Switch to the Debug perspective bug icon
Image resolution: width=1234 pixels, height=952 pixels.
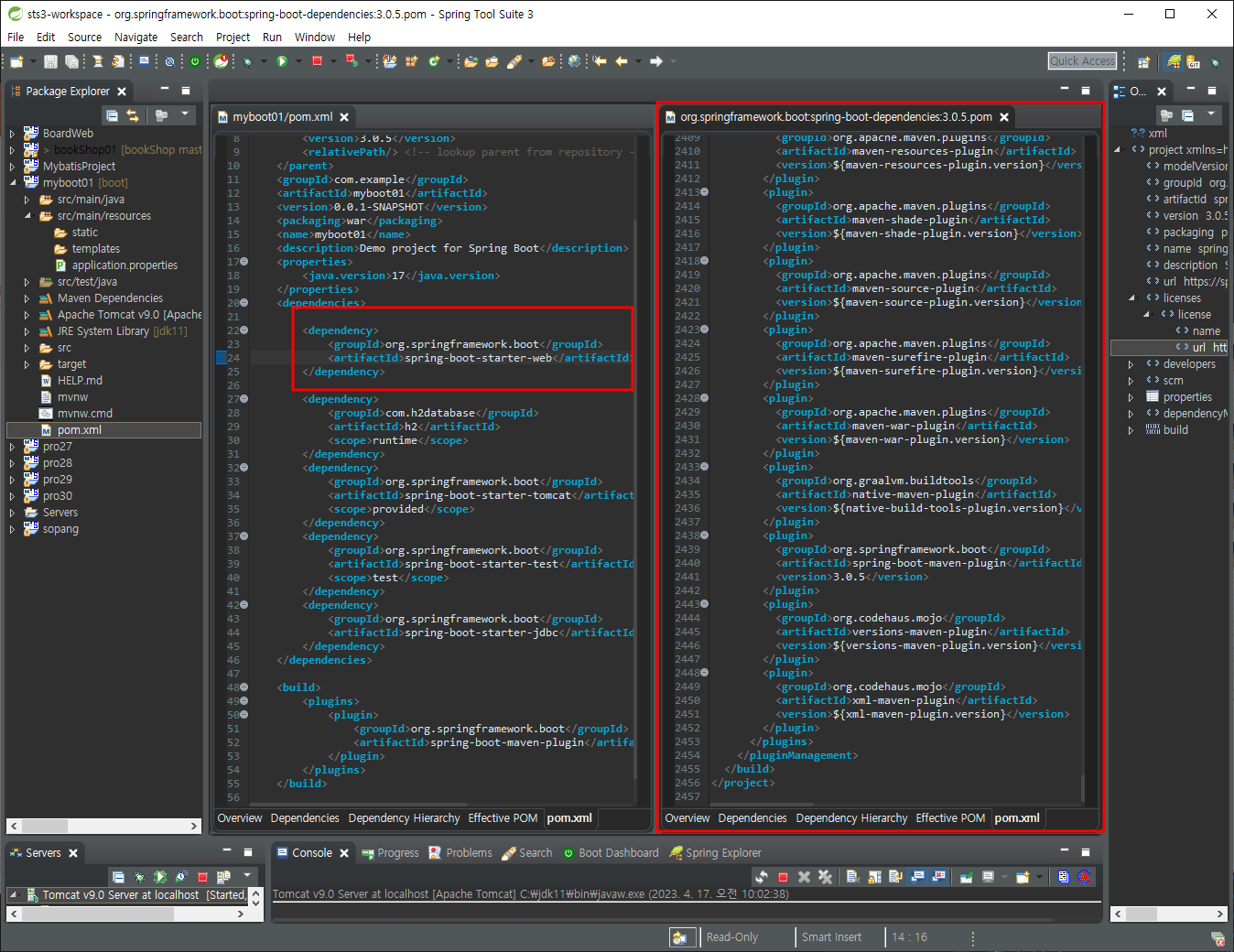point(1216,62)
